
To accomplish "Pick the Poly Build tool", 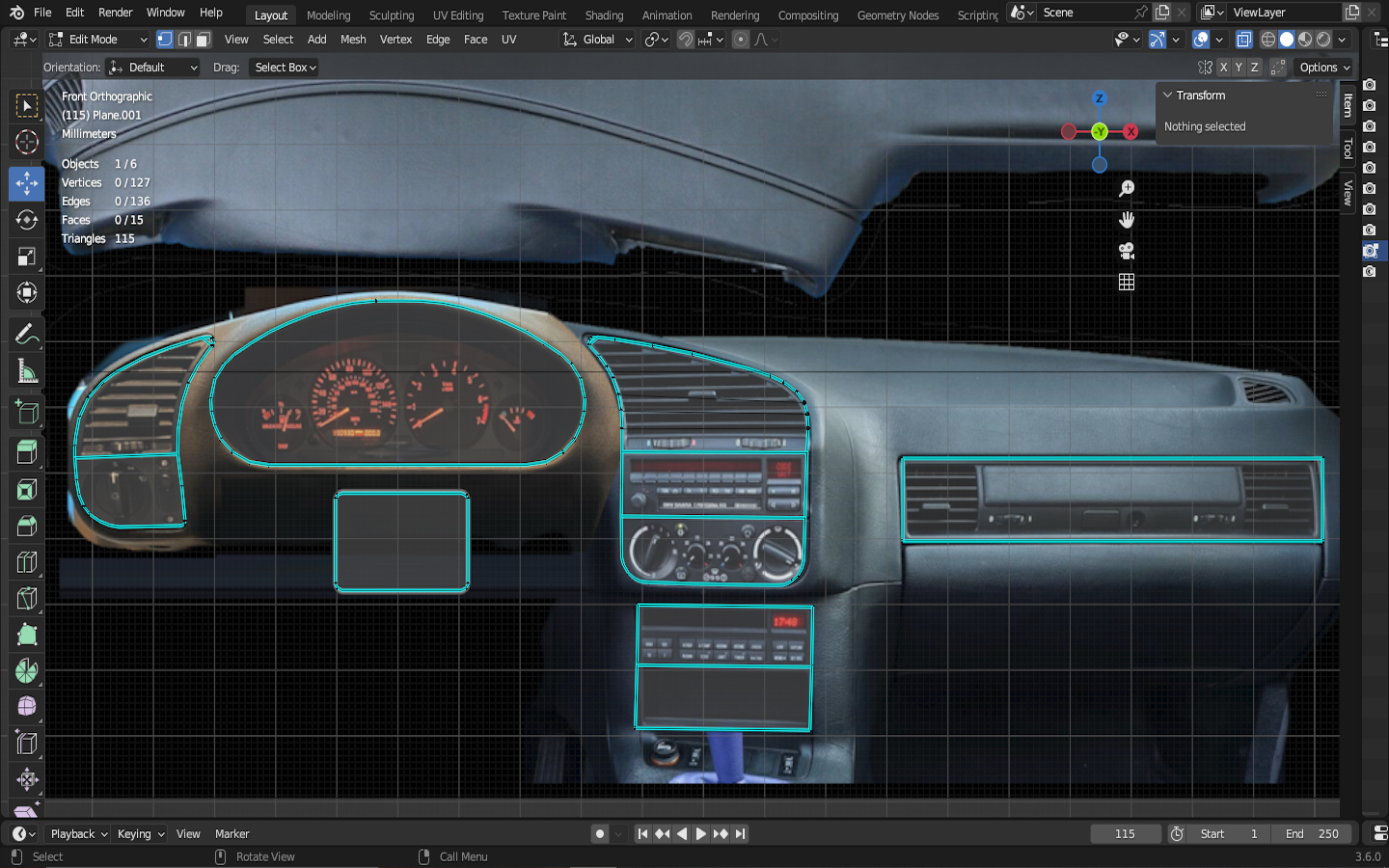I will [x=27, y=635].
